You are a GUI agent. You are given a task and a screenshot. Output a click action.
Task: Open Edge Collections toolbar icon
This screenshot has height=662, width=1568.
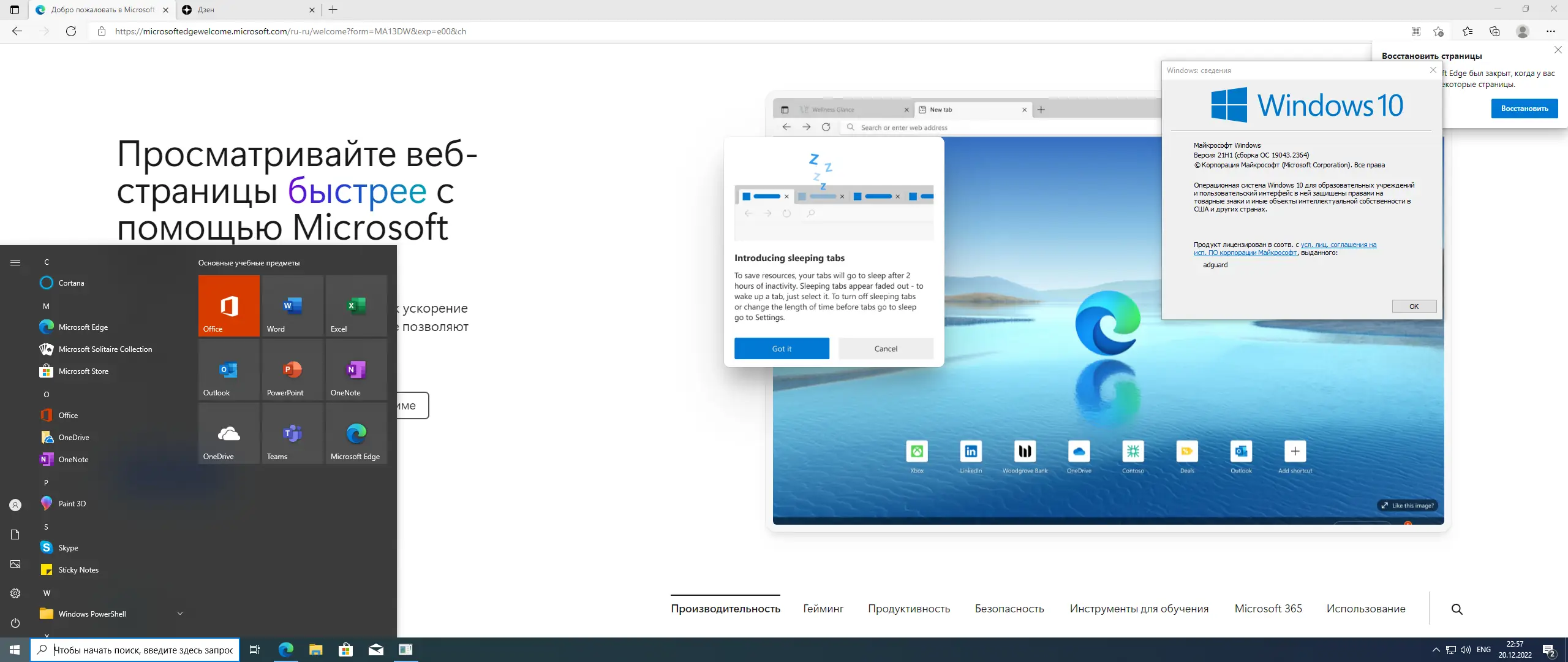pos(1494,31)
